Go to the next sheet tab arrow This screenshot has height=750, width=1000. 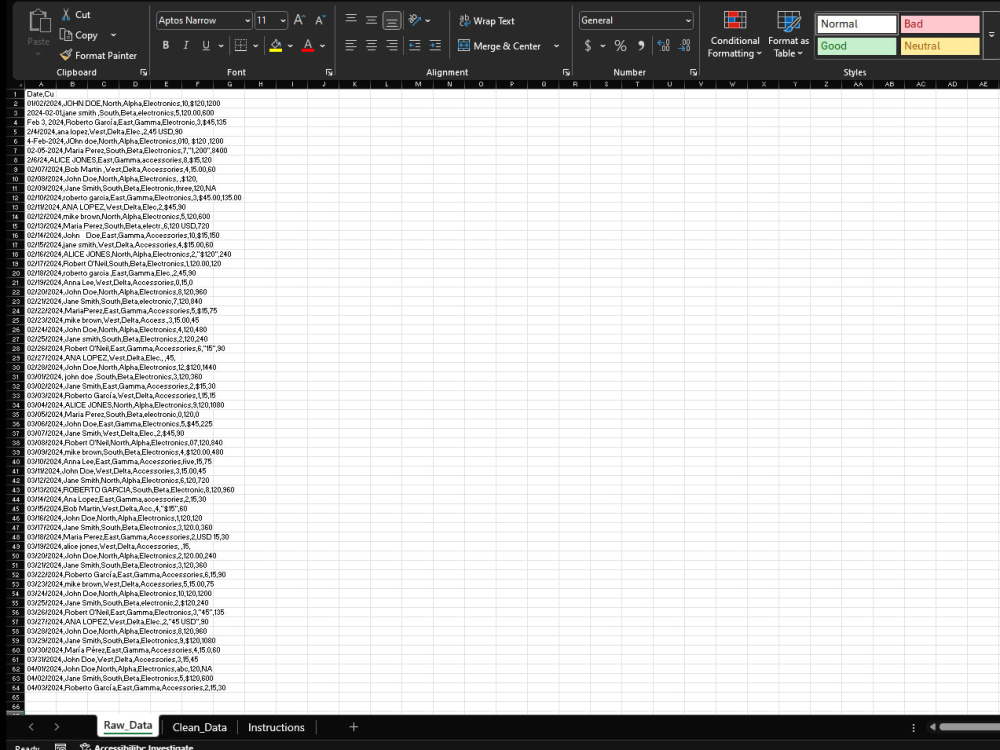tap(56, 726)
